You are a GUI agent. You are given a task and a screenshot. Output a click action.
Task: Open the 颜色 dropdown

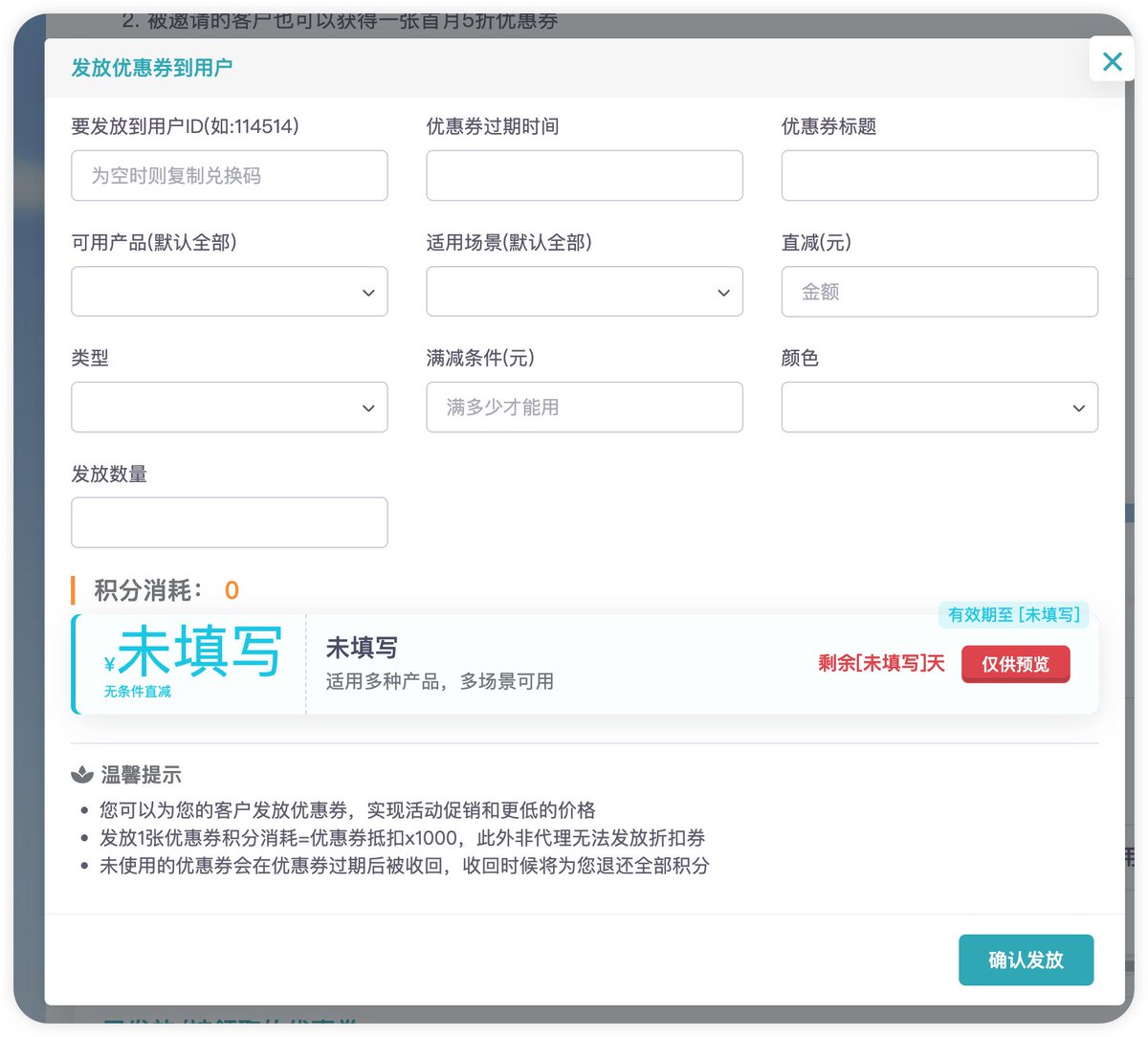point(939,408)
